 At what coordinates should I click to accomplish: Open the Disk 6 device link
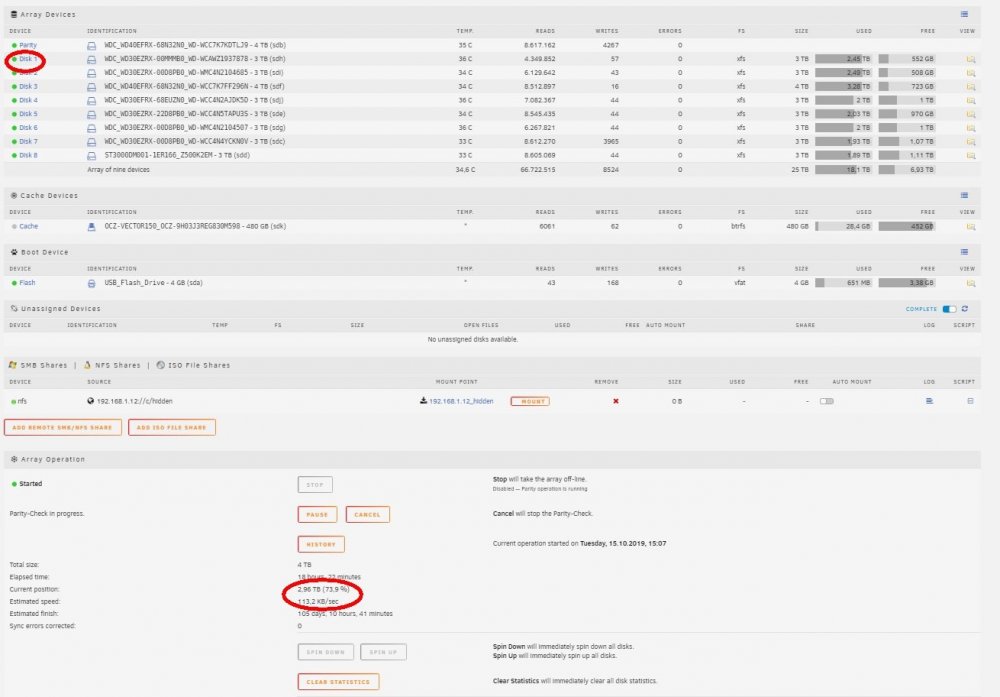(x=28, y=128)
